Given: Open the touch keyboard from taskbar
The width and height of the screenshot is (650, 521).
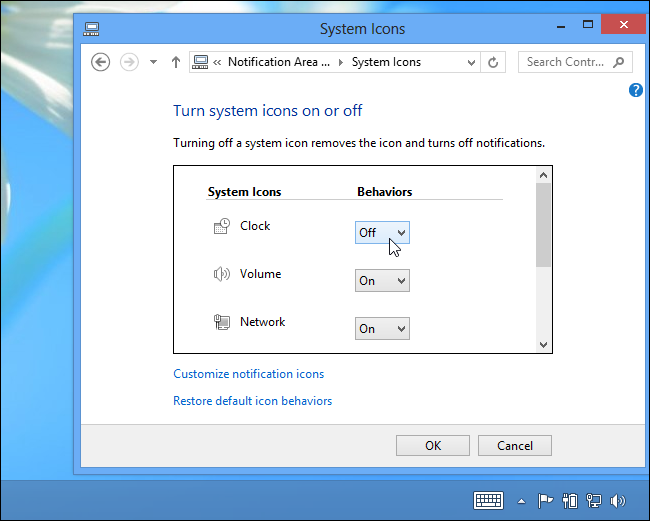Looking at the screenshot, I should pos(488,500).
